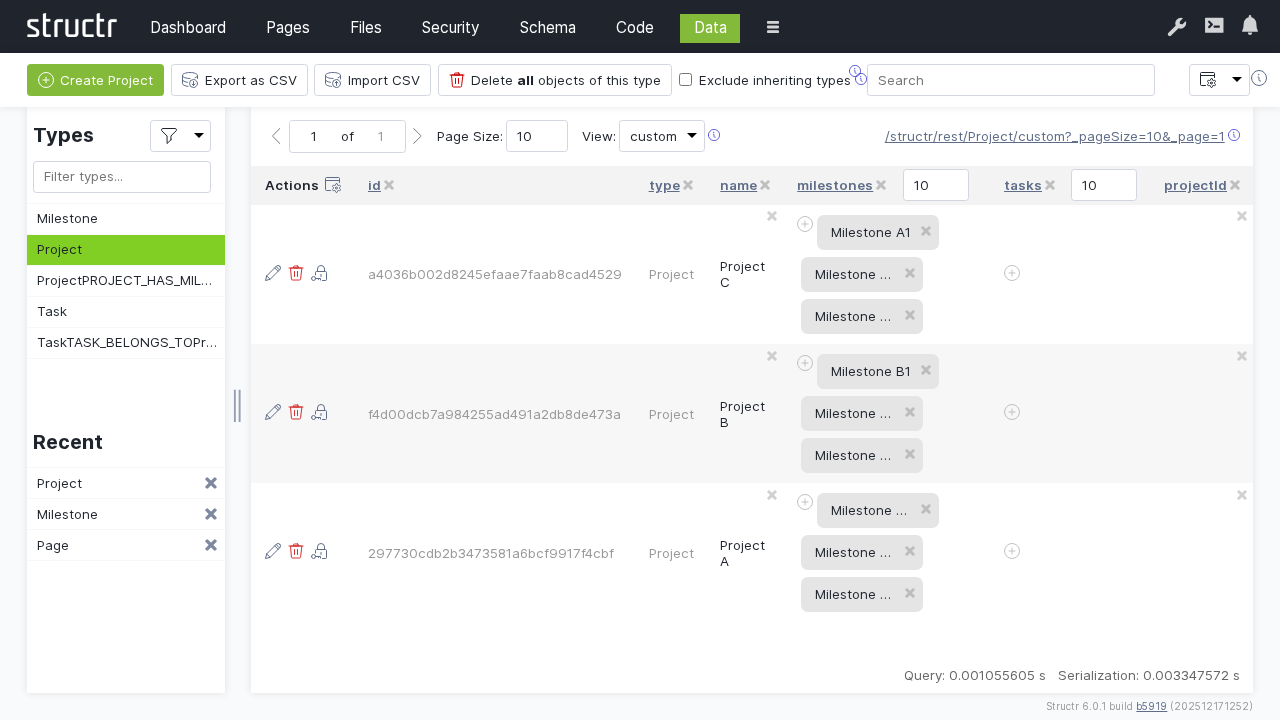Enable Exclude inheriting types checkbox
Screen dimensions: 1280x720
point(685,80)
